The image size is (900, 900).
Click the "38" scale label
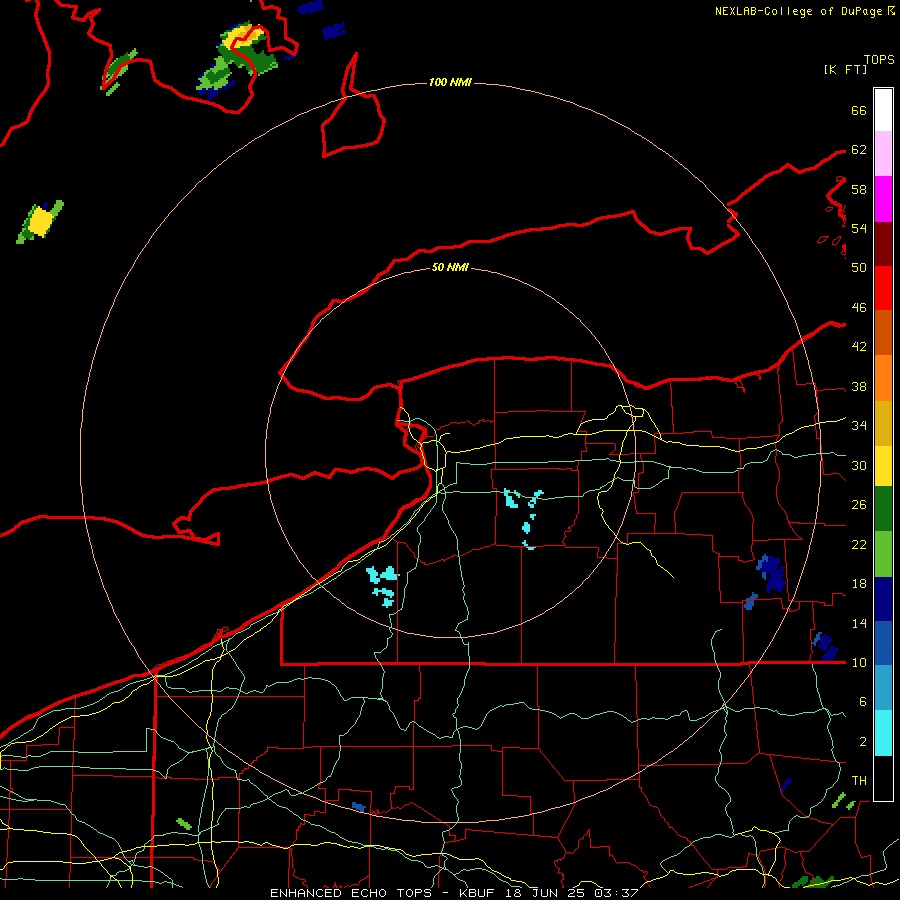(859, 387)
